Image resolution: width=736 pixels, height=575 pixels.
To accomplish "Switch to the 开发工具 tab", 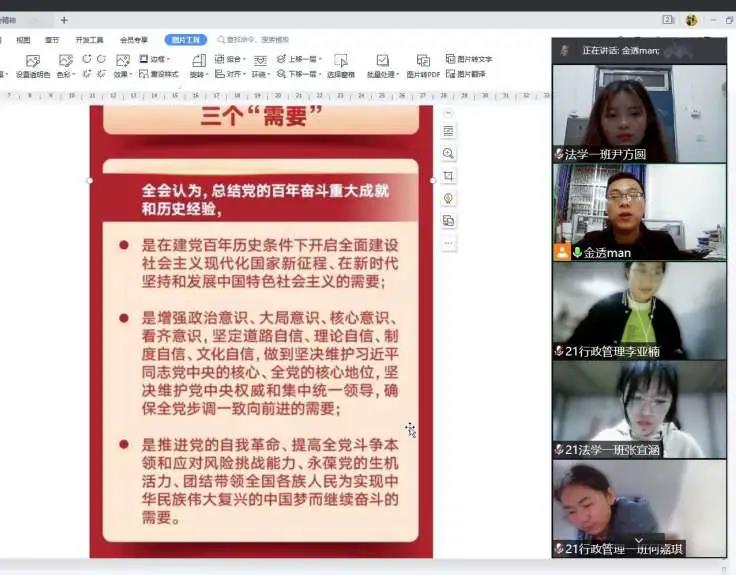I will point(89,40).
